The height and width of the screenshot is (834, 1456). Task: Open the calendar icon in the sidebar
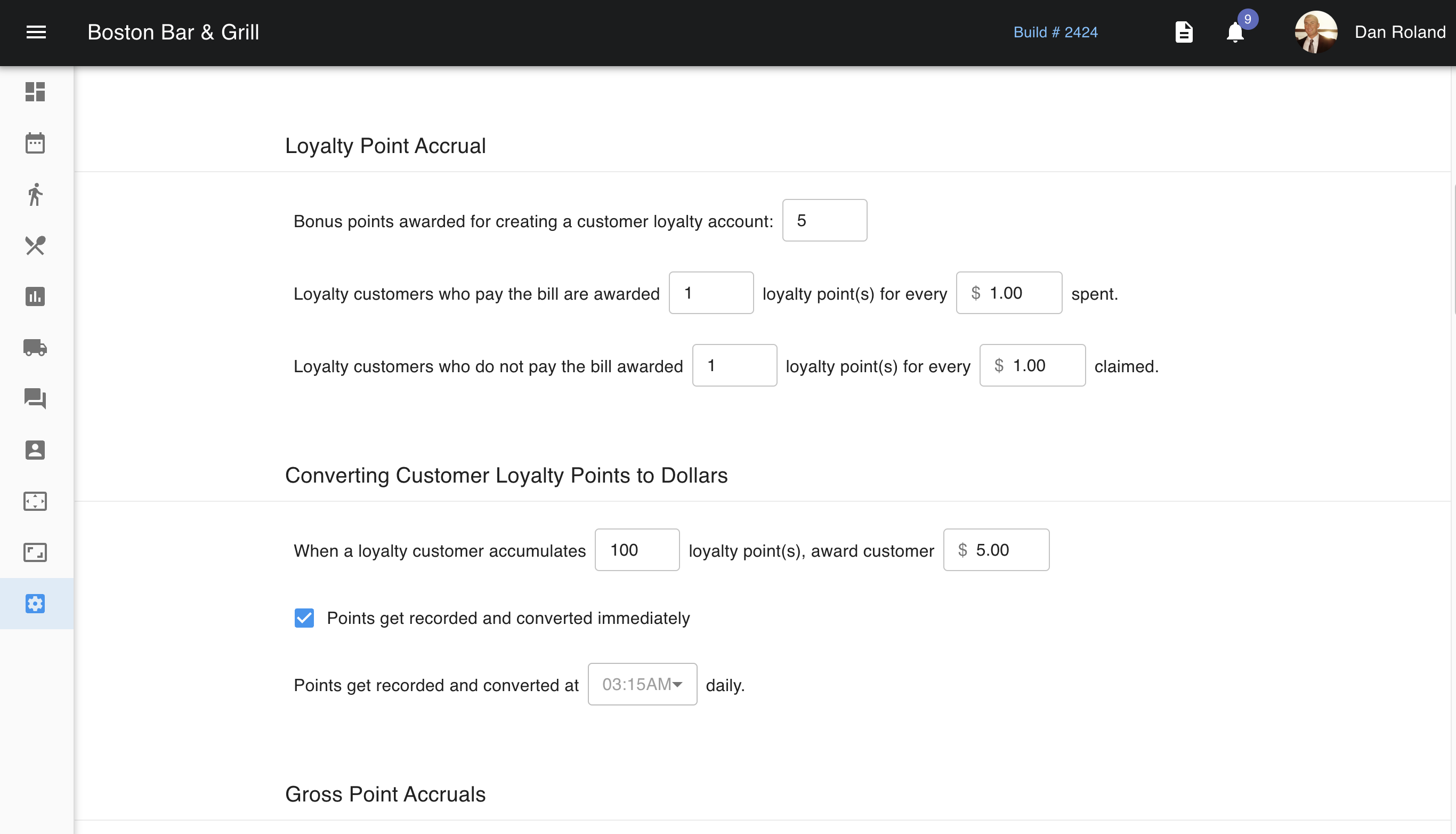click(35, 143)
